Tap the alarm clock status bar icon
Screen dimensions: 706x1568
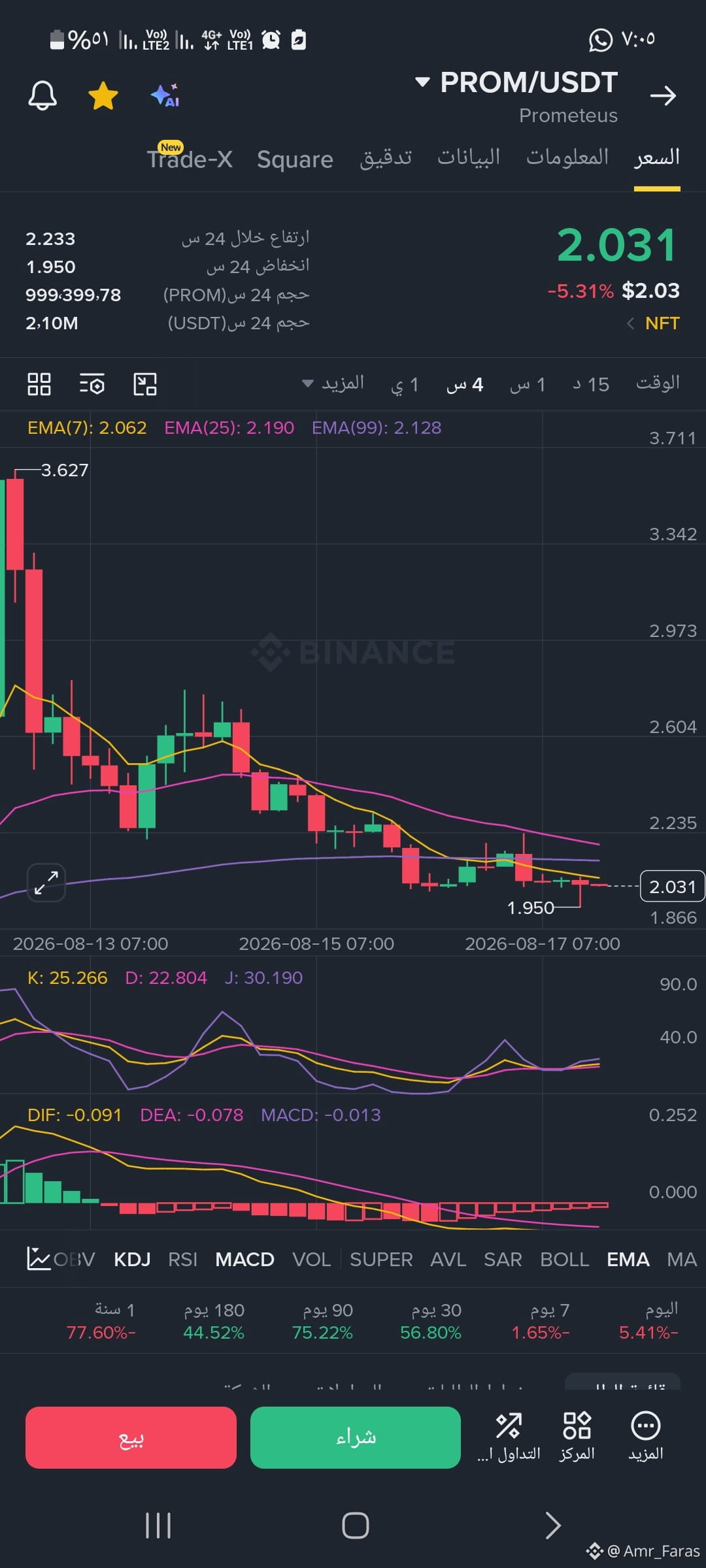tap(271, 40)
